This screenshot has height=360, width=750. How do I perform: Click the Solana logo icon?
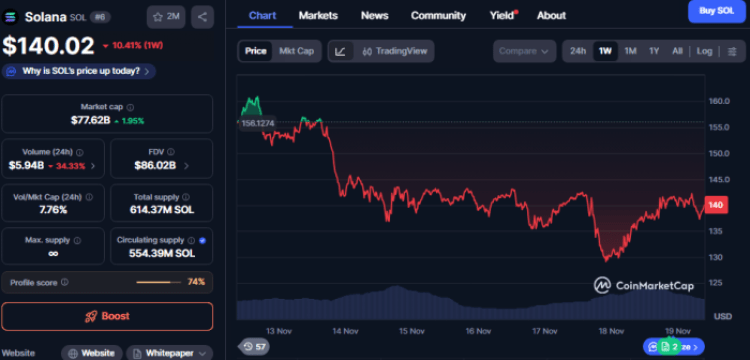pos(10,17)
